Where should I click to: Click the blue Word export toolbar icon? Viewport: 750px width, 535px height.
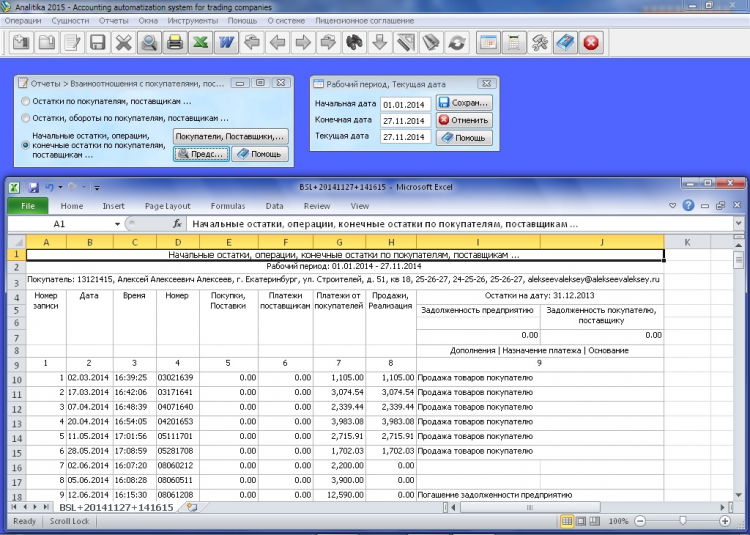point(226,43)
